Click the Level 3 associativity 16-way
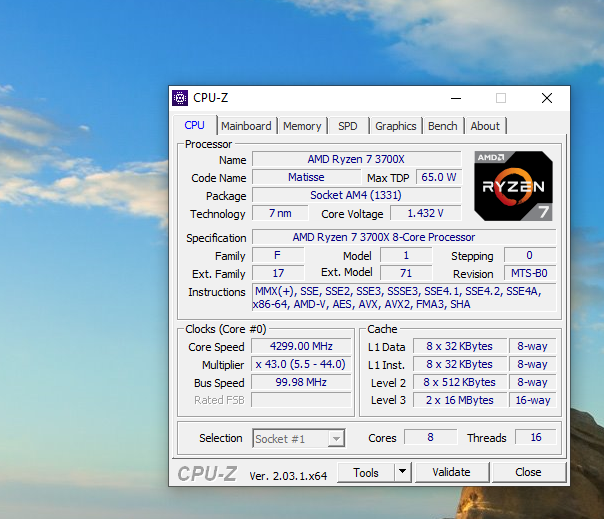Image resolution: width=604 pixels, height=519 pixels. tap(533, 400)
